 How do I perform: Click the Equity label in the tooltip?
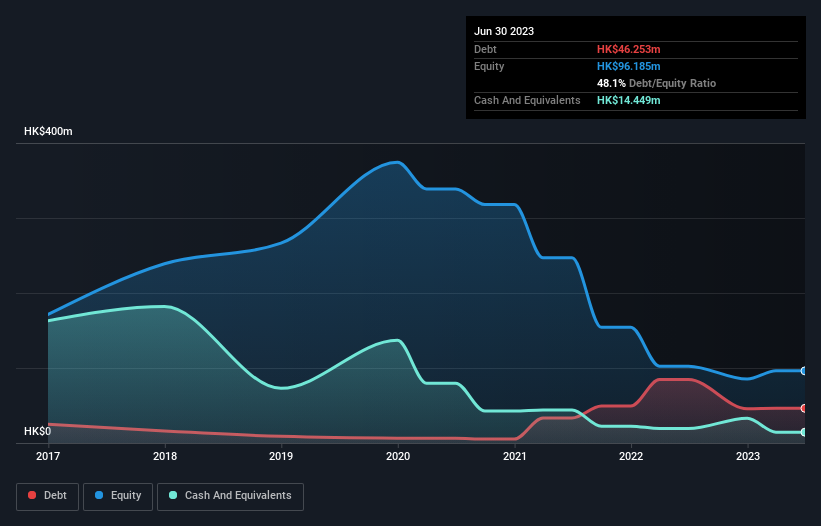point(489,66)
